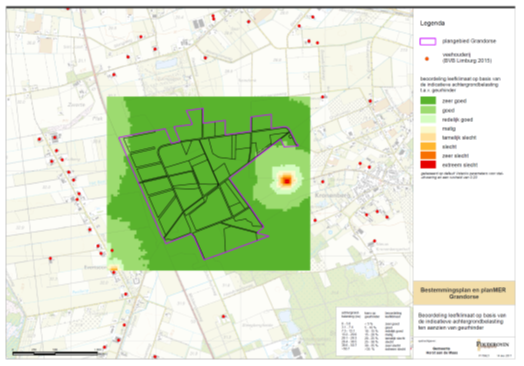Click the 'Gemeente Horst aan de Maas' client text
Viewport: 524px width, 366px height.
coord(442,351)
